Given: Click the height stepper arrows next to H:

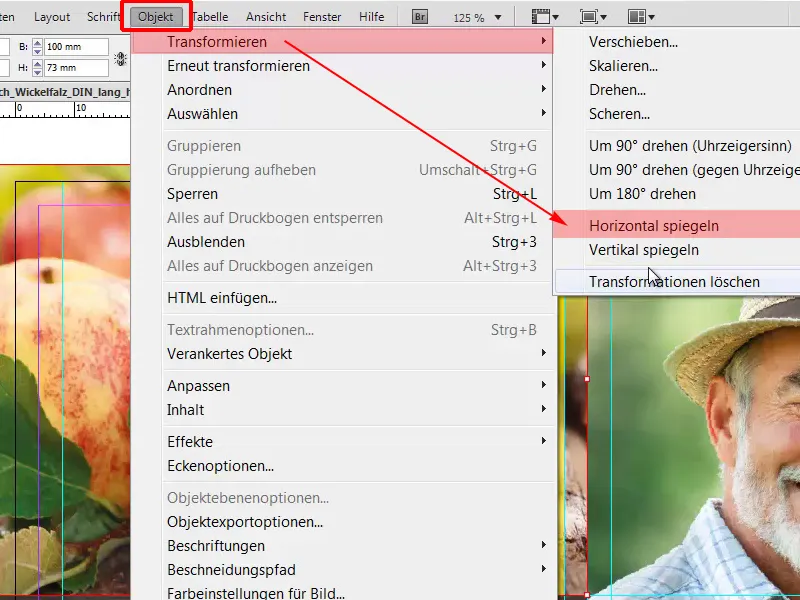Looking at the screenshot, I should click(37, 68).
